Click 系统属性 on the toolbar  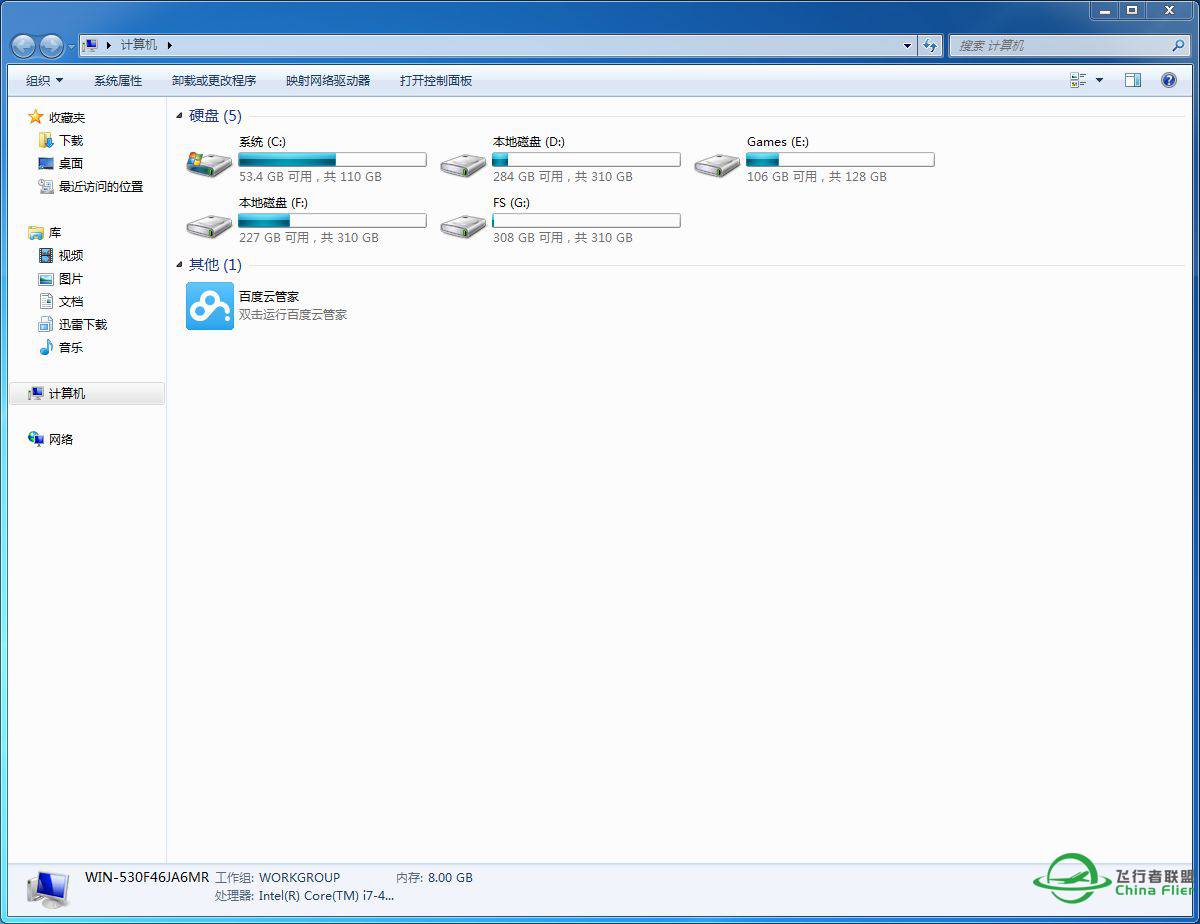120,80
